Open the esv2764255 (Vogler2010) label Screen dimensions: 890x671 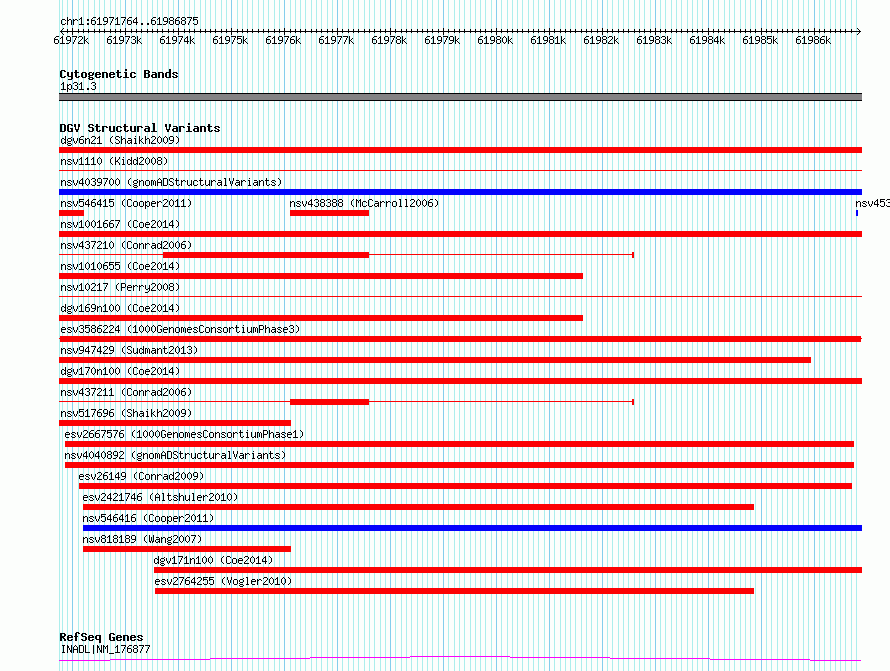223,581
